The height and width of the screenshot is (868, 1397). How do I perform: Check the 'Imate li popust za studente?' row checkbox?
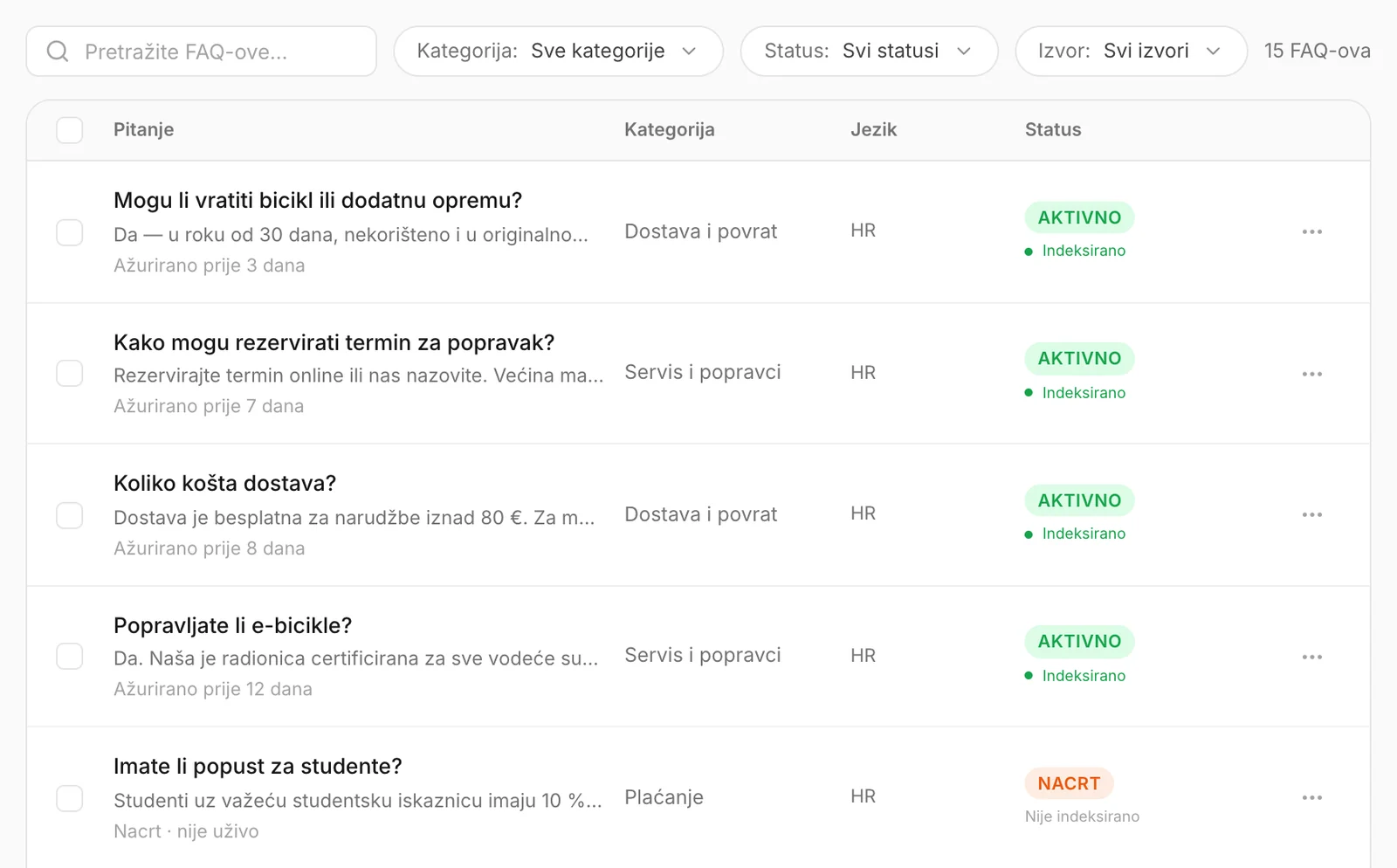pos(70,798)
